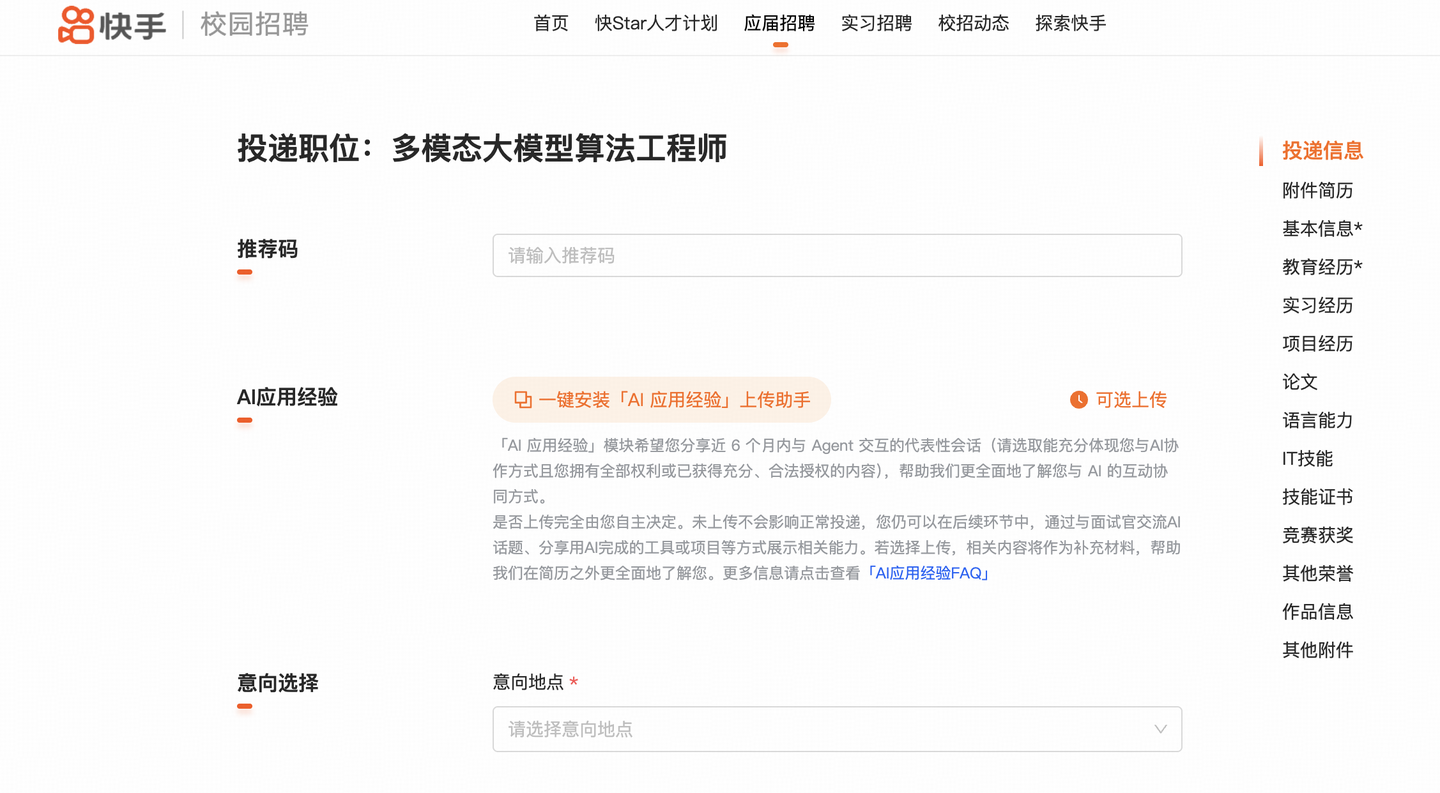Jump to 竞赛获奖 in the sidebar
This screenshot has width=1440, height=793.
[x=1317, y=535]
